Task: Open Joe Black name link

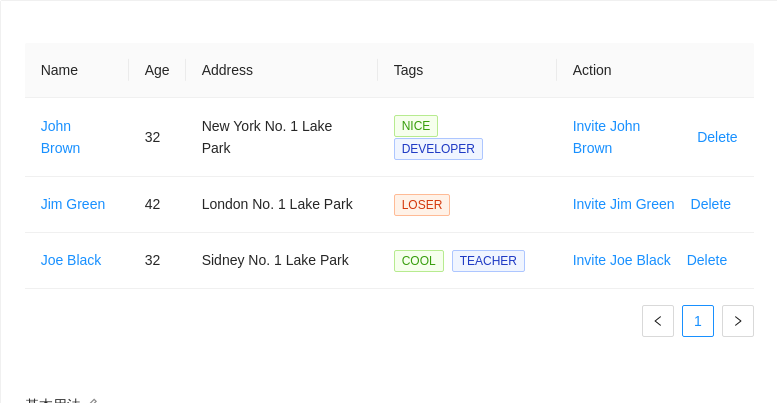Action: click(71, 260)
